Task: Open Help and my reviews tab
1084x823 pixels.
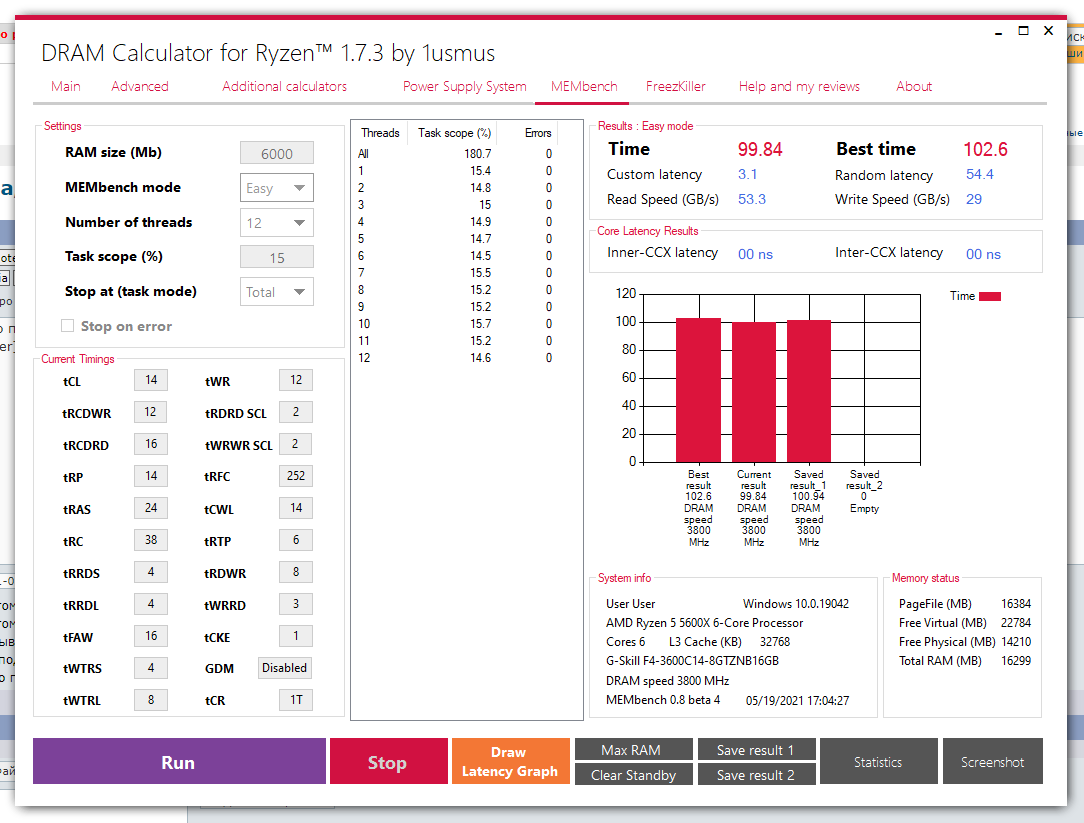Action: pos(799,86)
